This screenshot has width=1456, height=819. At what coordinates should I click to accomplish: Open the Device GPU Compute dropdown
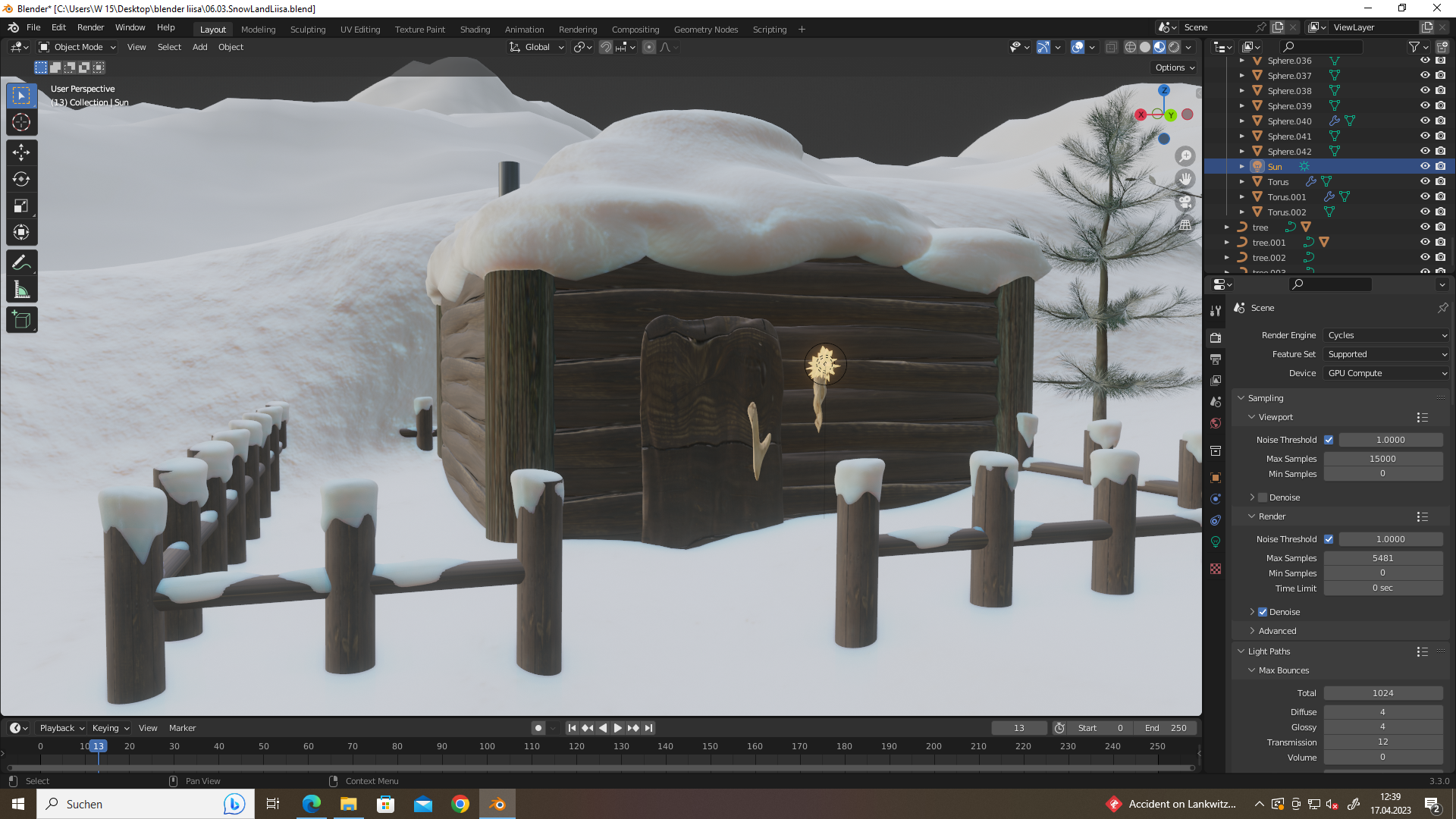[x=1386, y=373]
